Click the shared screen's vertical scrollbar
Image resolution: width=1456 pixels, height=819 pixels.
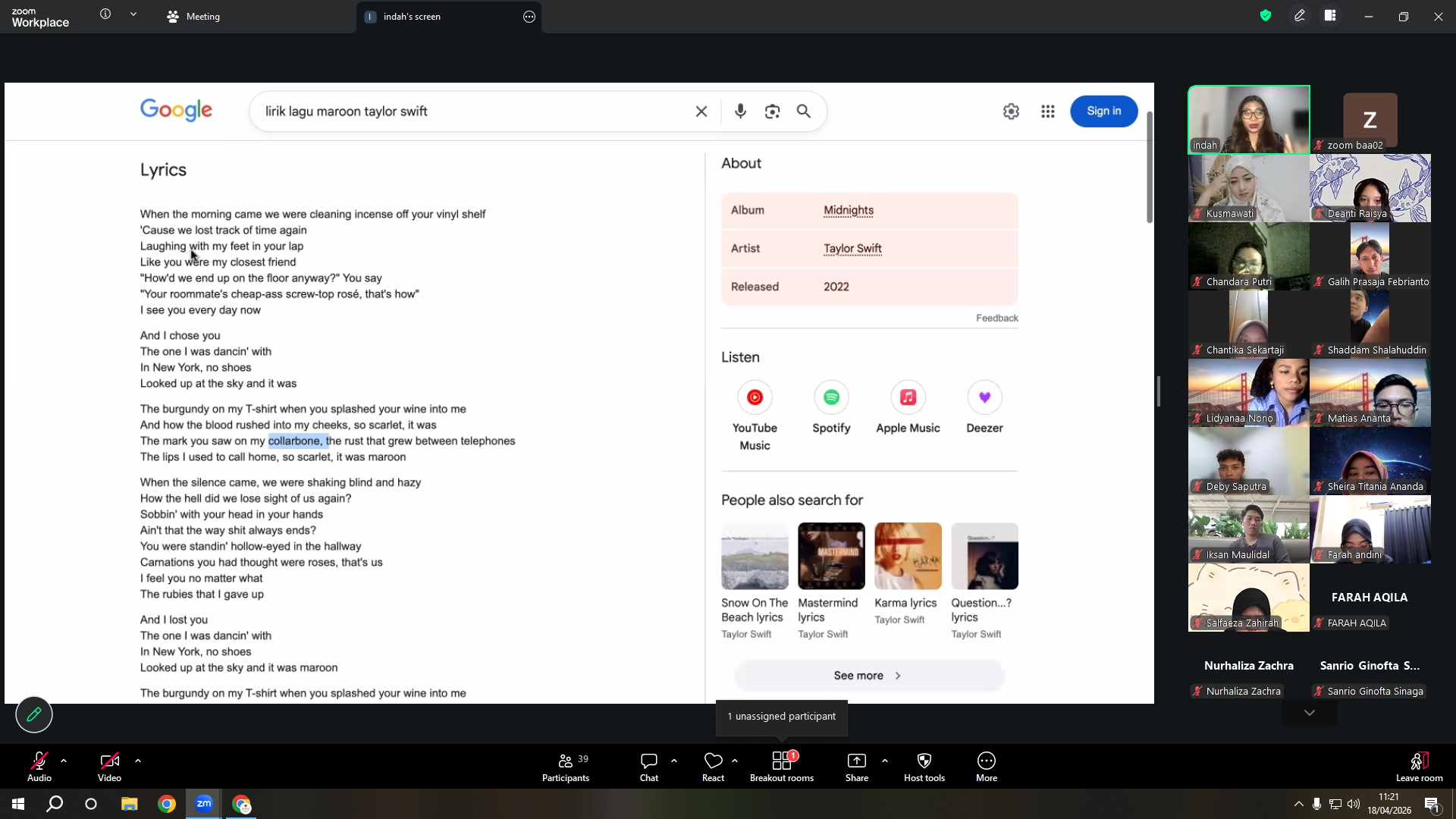point(1150,167)
